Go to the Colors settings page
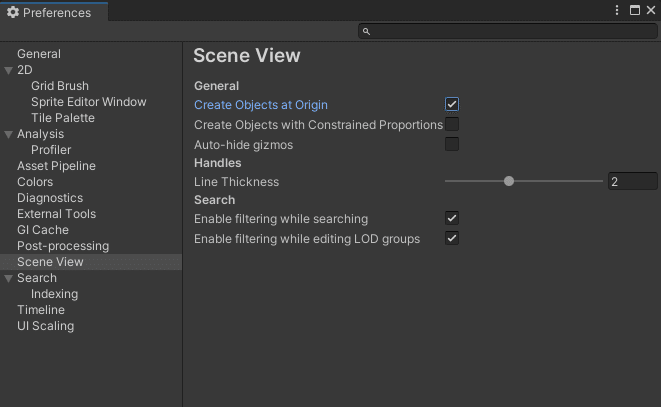The width and height of the screenshot is (661, 407). (35, 182)
